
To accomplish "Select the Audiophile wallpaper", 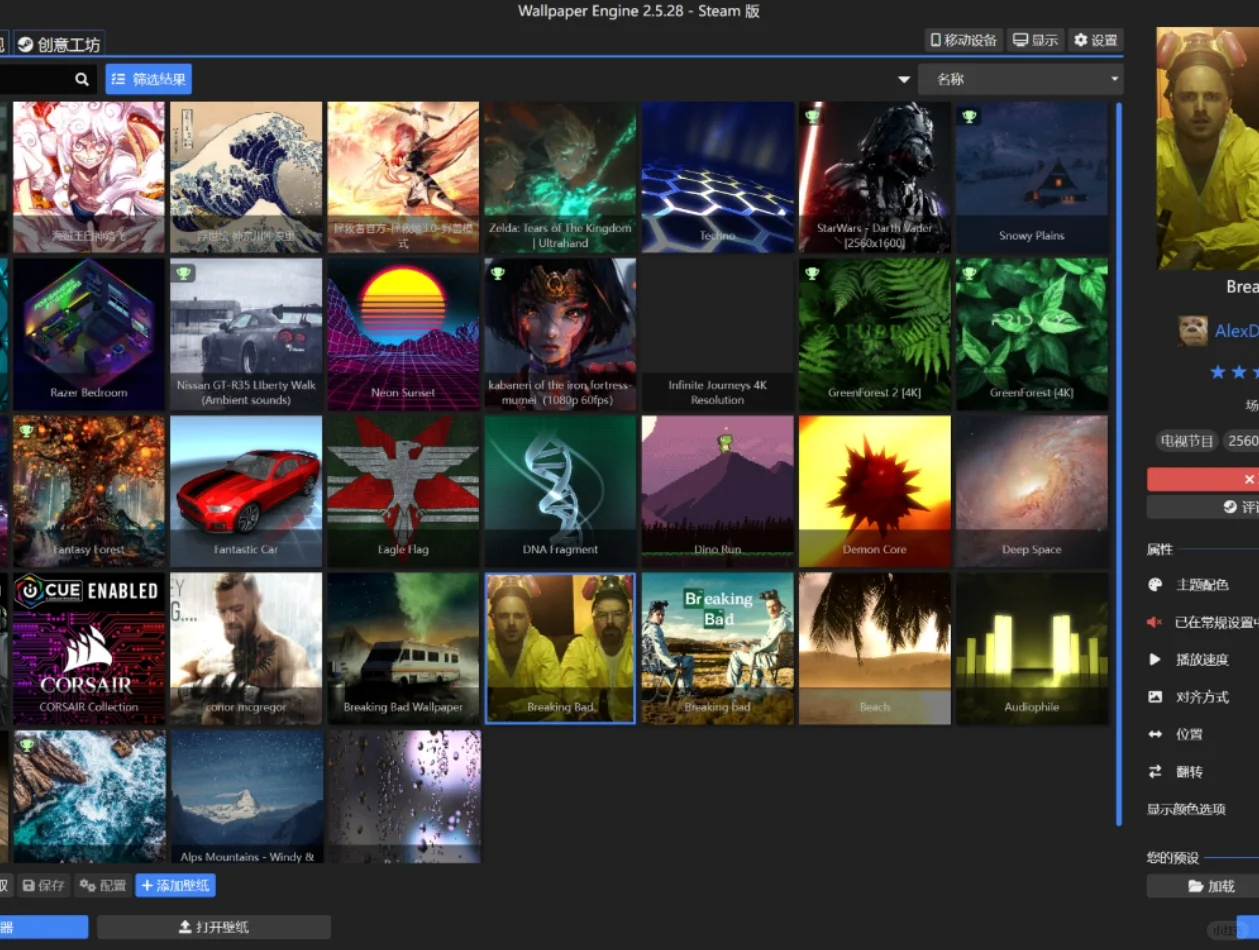I will click(1032, 648).
